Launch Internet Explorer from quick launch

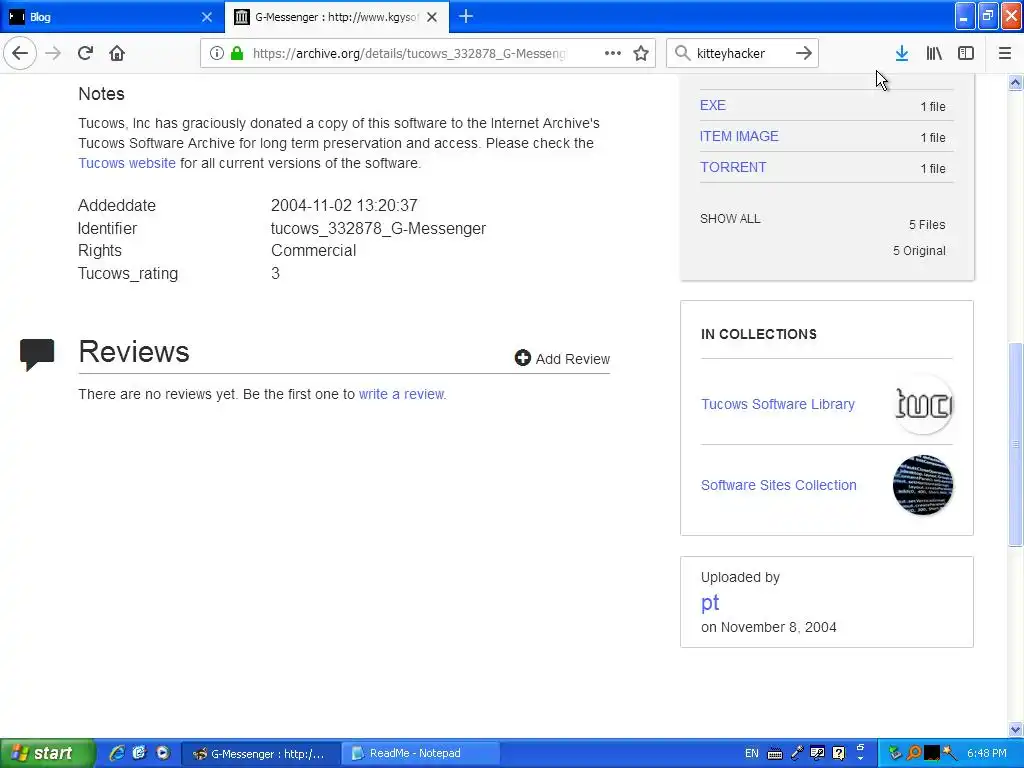pyautogui.click(x=117, y=753)
